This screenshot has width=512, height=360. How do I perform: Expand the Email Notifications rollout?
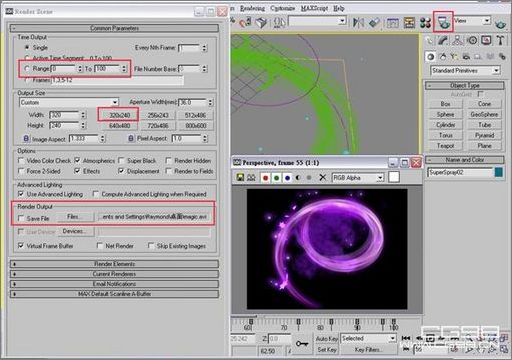pos(114,284)
